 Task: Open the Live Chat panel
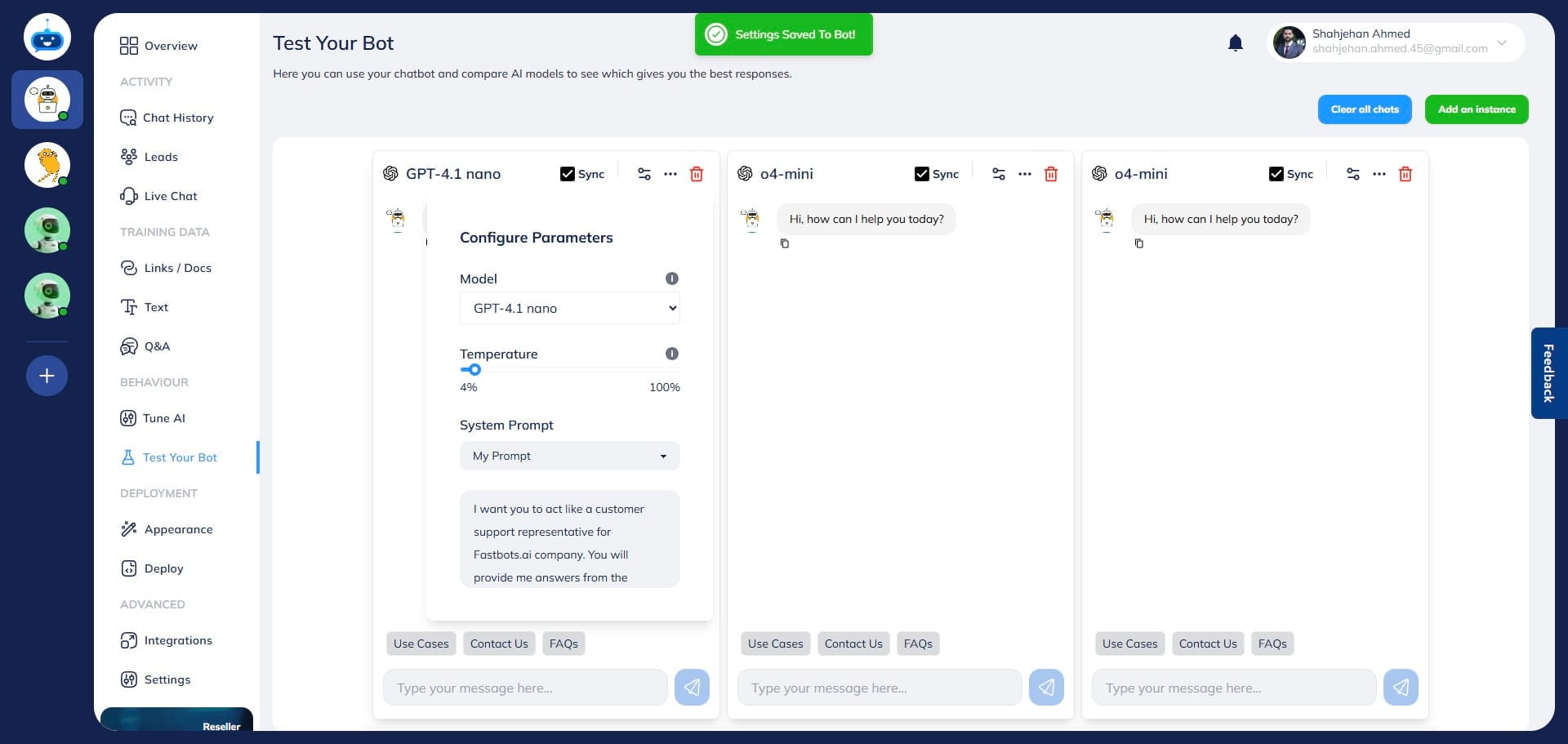[x=170, y=196]
